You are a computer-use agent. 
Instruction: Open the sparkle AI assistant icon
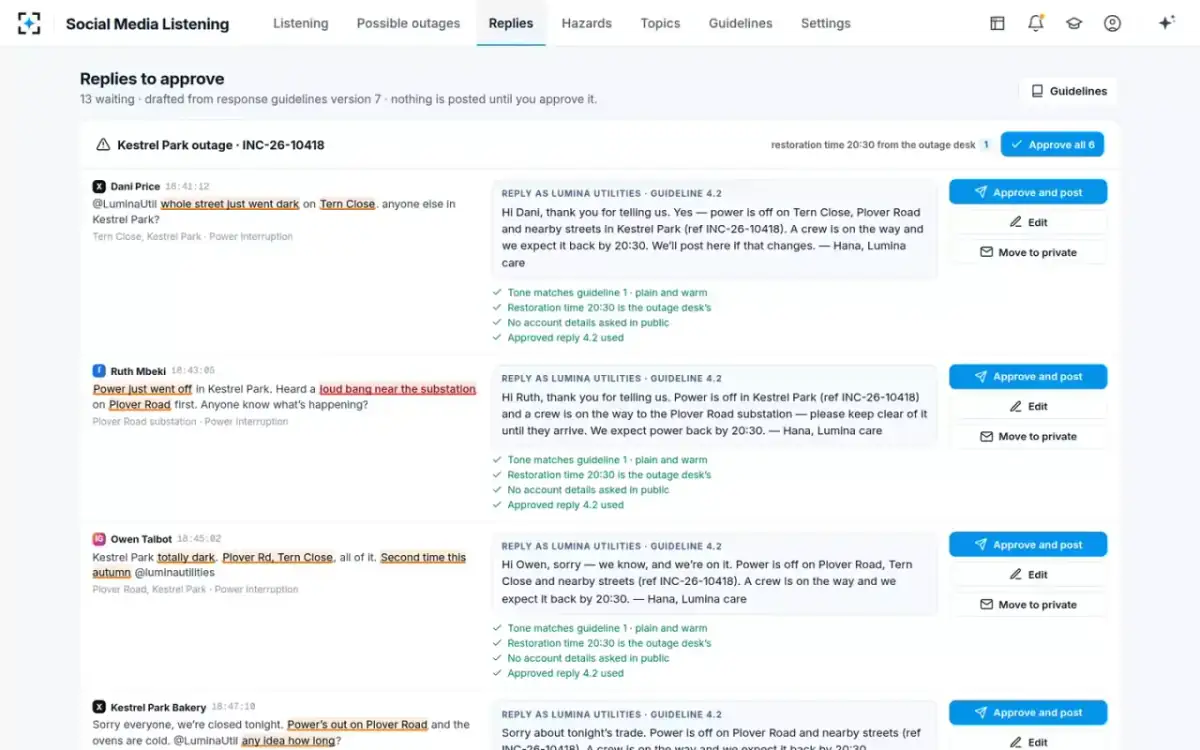(x=1165, y=23)
